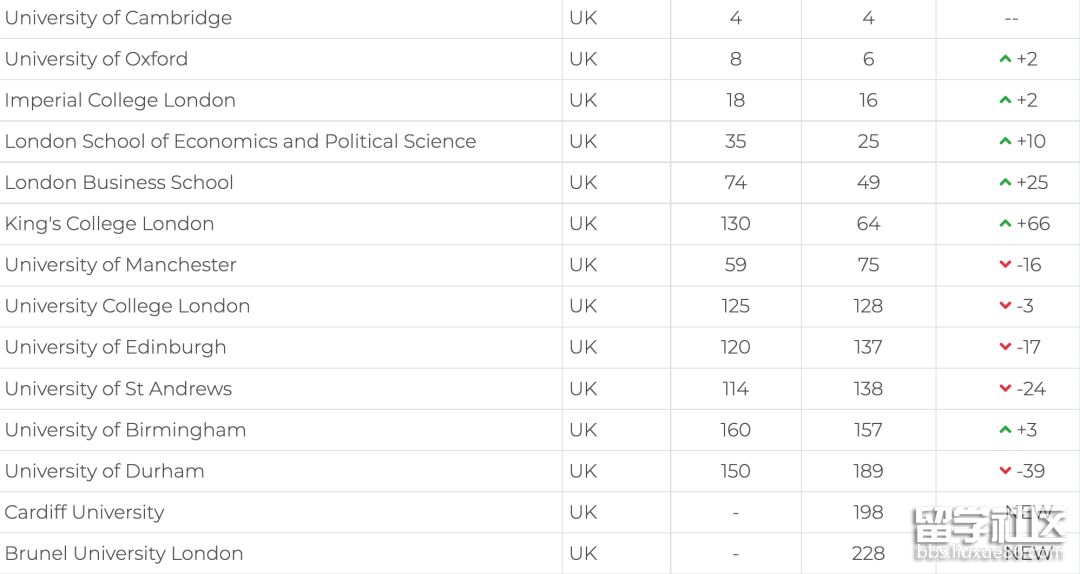1080x574 pixels.
Task: Click the red down arrow next to -17
Action: click(1005, 347)
